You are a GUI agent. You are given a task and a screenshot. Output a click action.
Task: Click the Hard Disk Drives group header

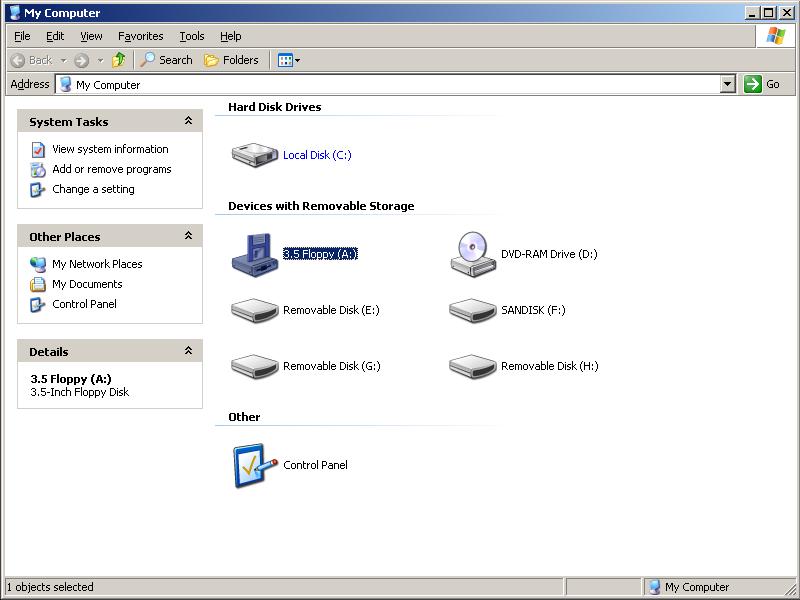274,107
